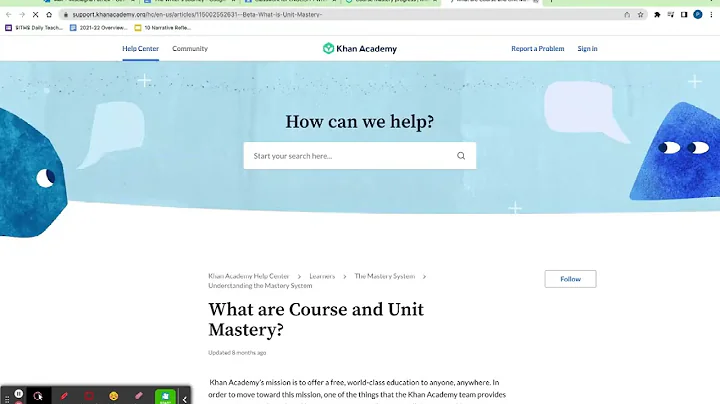Open the share icon in the address bar
The image size is (720, 404).
pos(627,15)
